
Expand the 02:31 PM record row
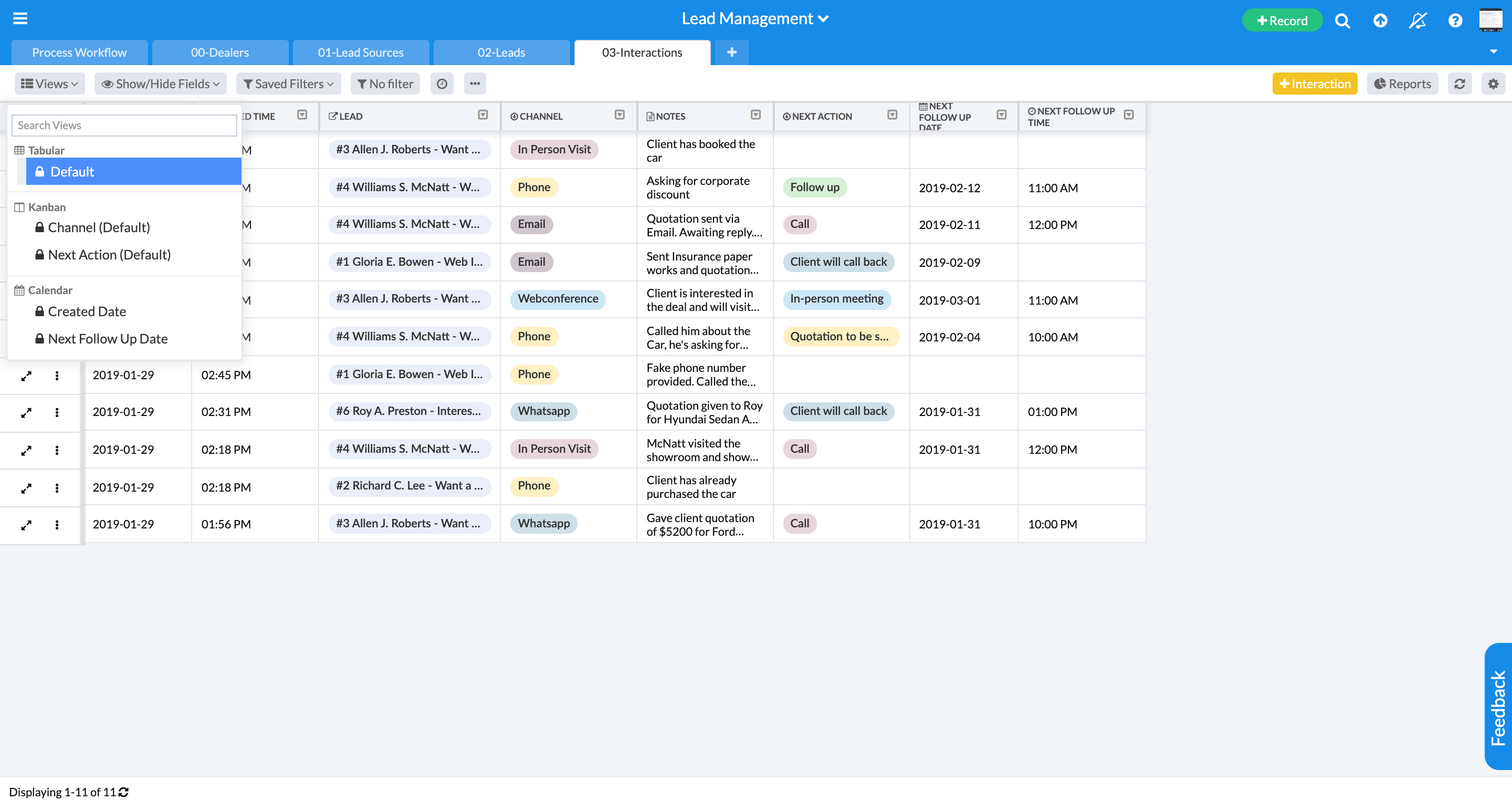[x=26, y=413]
